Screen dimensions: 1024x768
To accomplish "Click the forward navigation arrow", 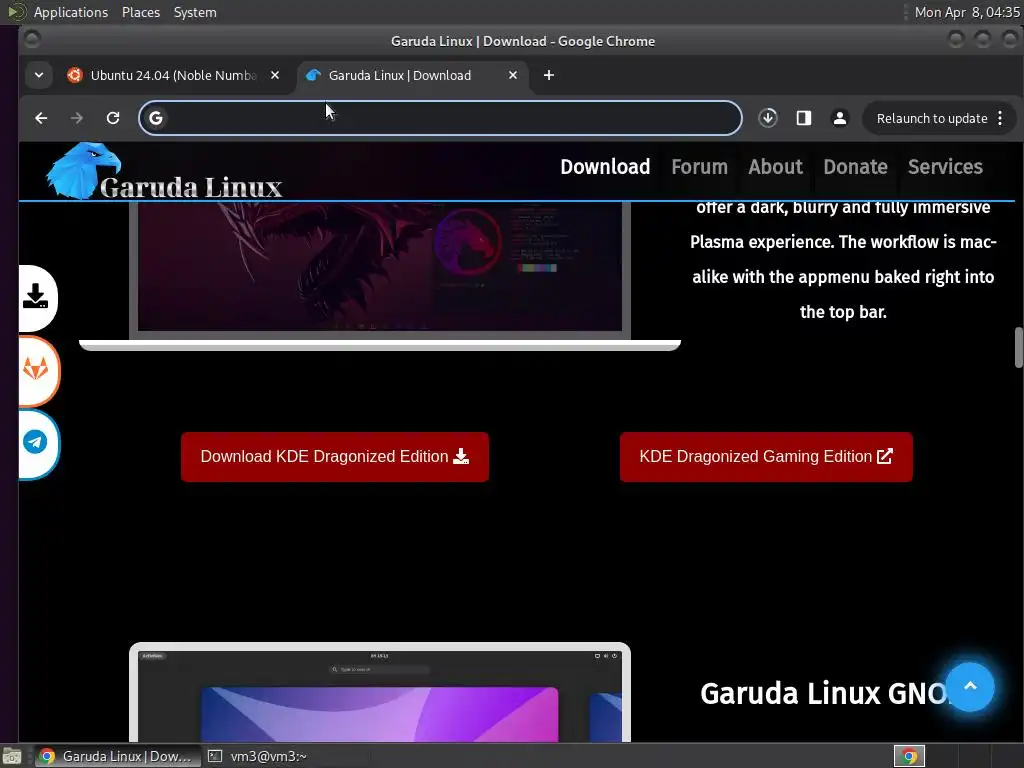I will (76, 118).
